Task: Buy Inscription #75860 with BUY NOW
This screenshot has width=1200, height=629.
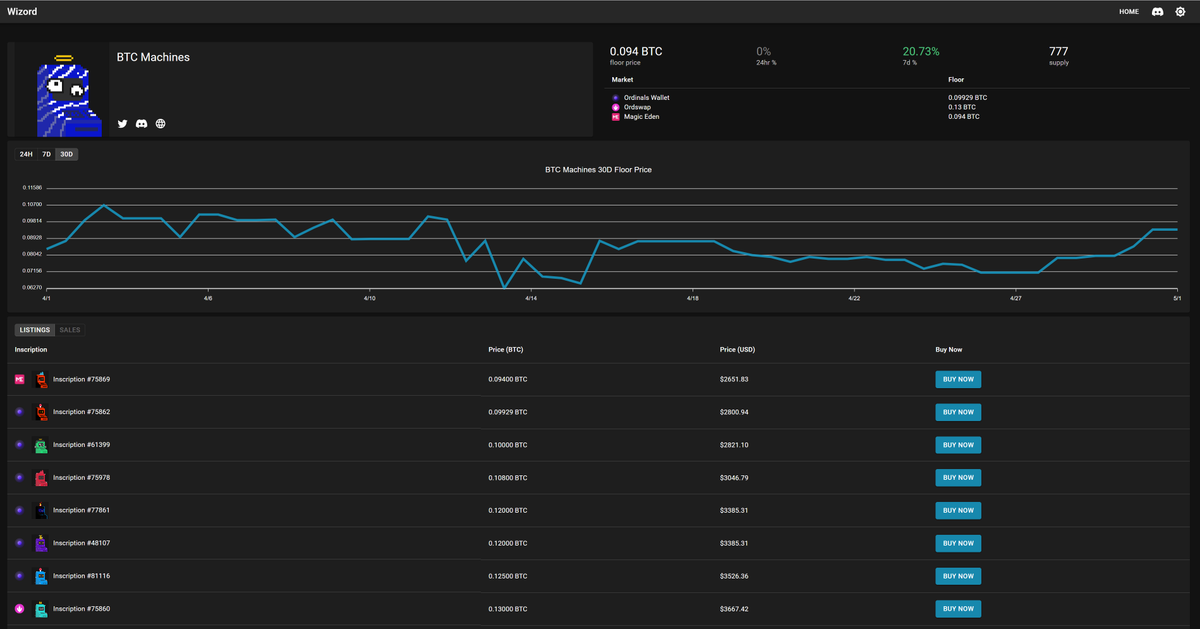Action: click(958, 609)
